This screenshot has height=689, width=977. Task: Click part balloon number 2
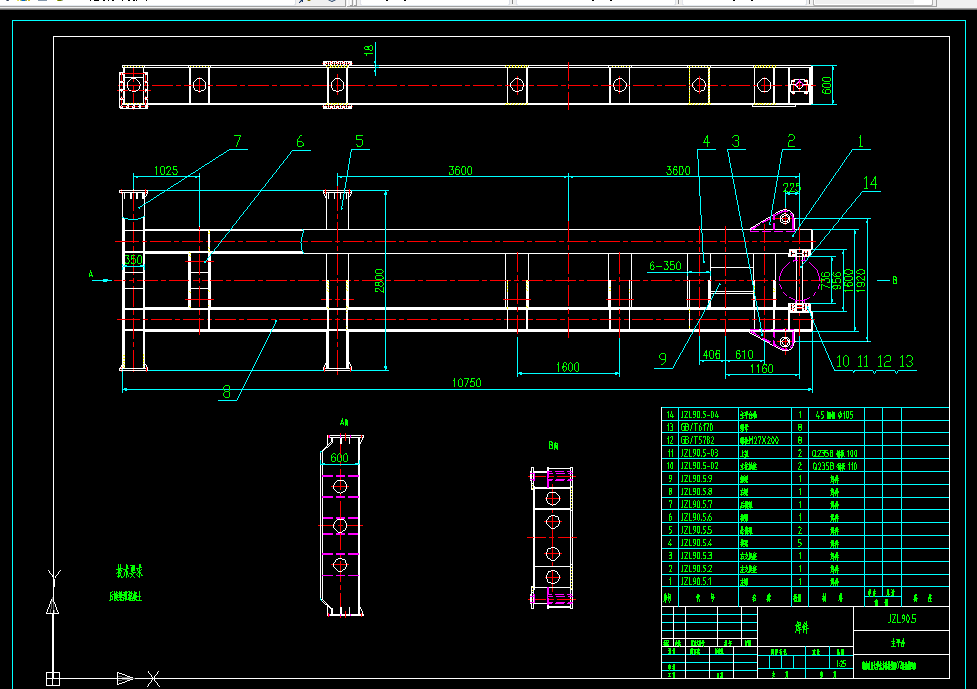coord(791,141)
